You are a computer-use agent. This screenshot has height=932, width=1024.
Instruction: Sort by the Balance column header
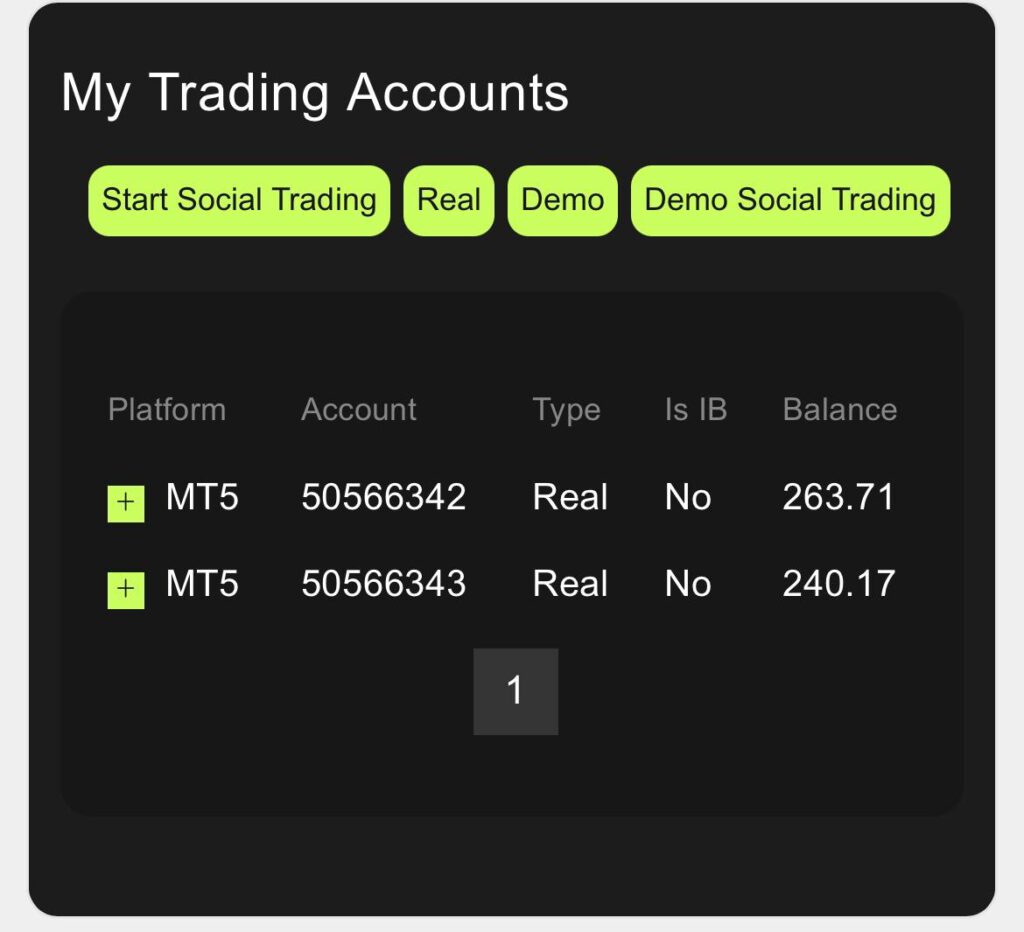[x=839, y=409]
